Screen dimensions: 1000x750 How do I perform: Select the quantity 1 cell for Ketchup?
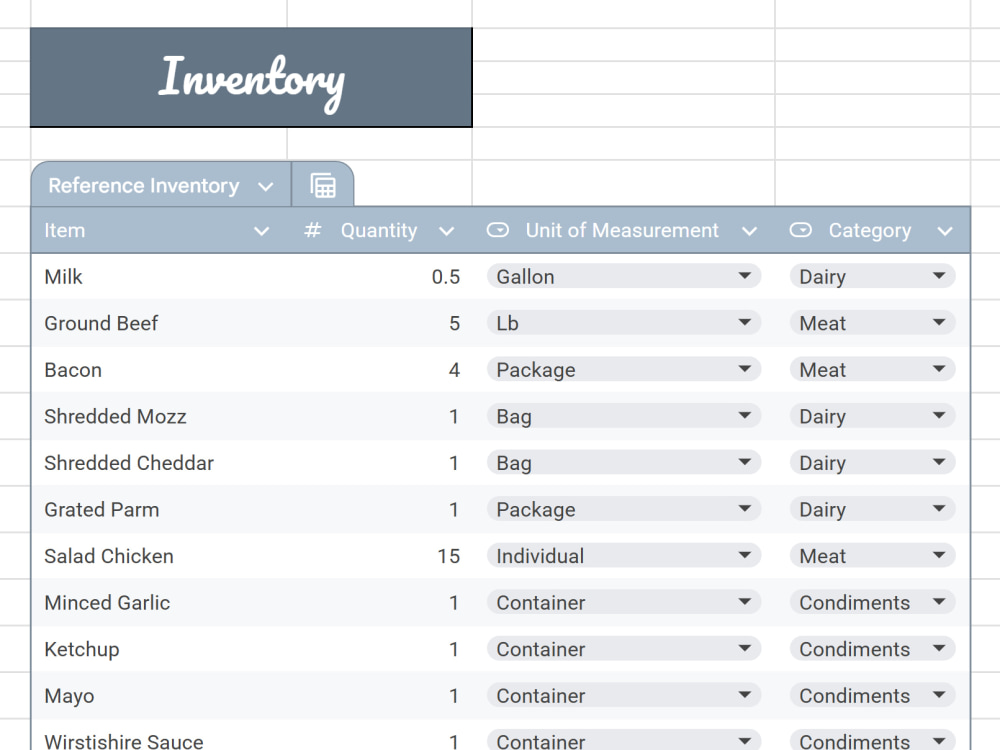click(x=379, y=649)
